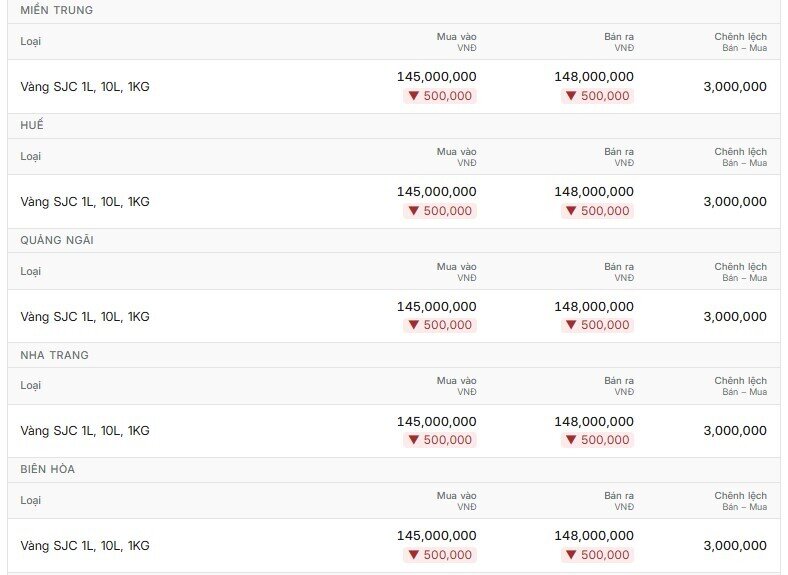The width and height of the screenshot is (788, 575).
Task: Click the NHA TRANG sell-price decrease badge
Action: coord(597,440)
